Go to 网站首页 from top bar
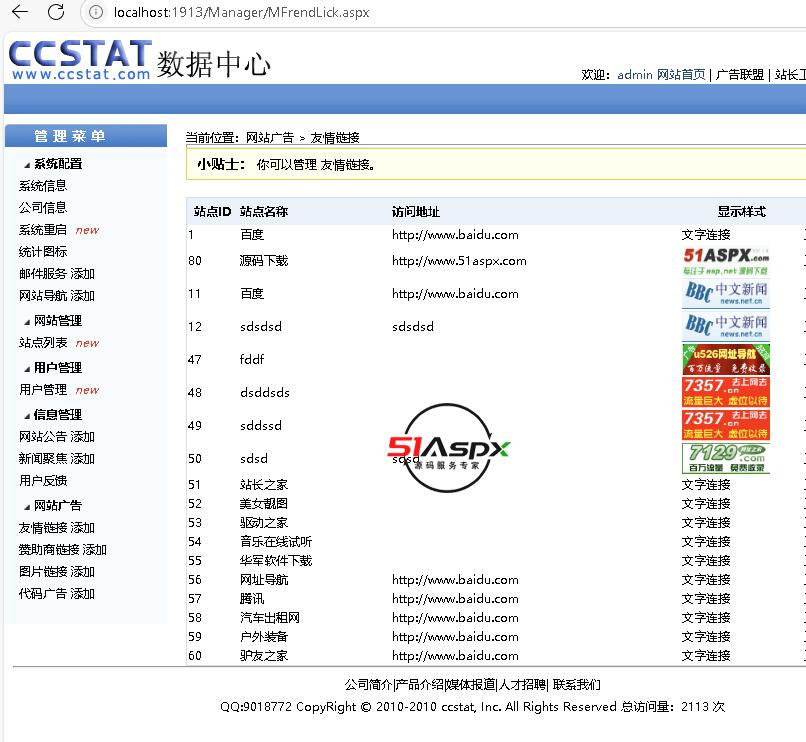The height and width of the screenshot is (742, 806). coord(681,75)
